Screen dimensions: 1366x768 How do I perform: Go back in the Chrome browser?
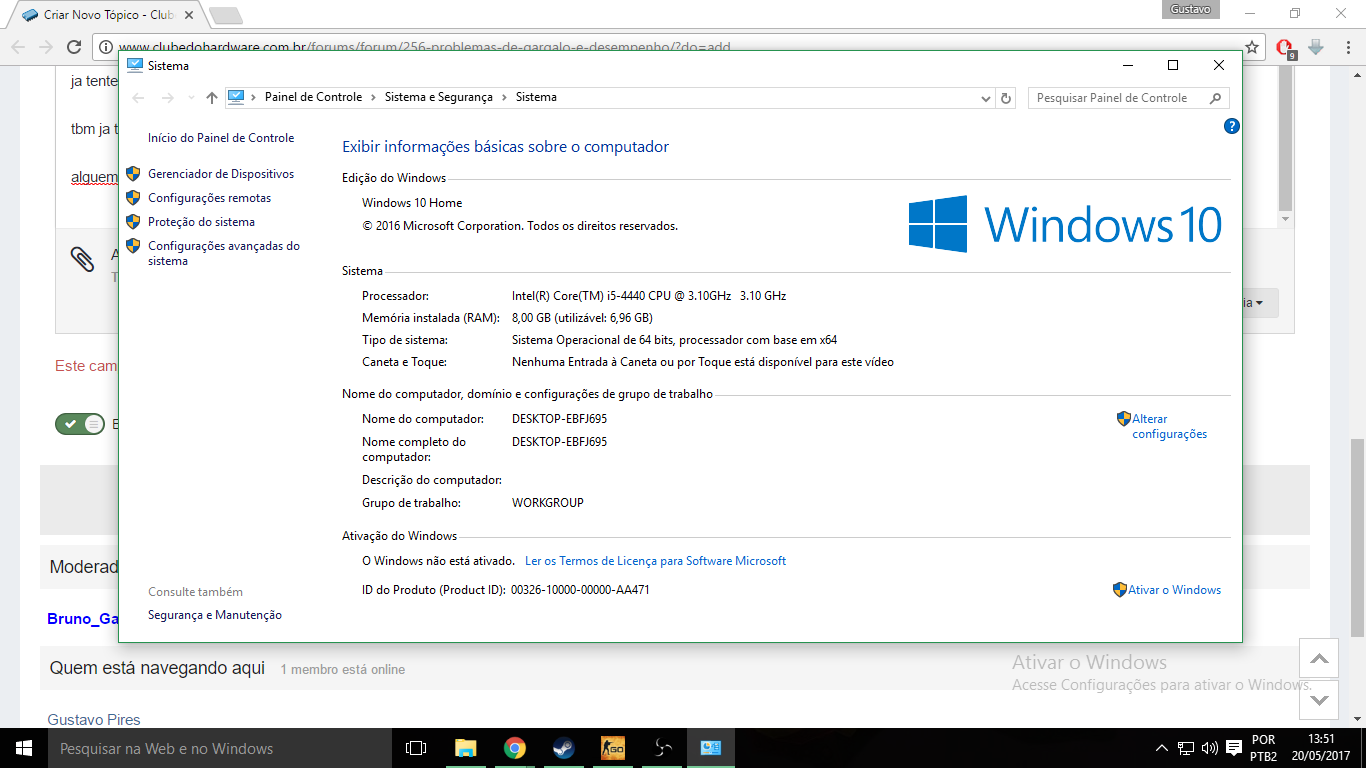[x=18, y=47]
